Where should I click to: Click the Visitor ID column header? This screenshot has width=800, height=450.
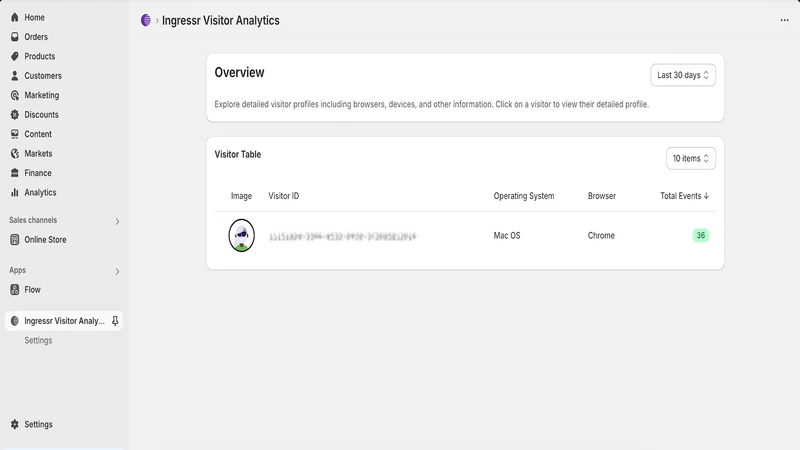pos(284,196)
